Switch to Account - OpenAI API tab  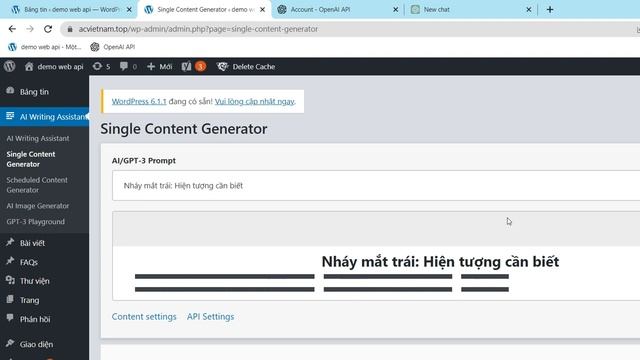coord(337,9)
